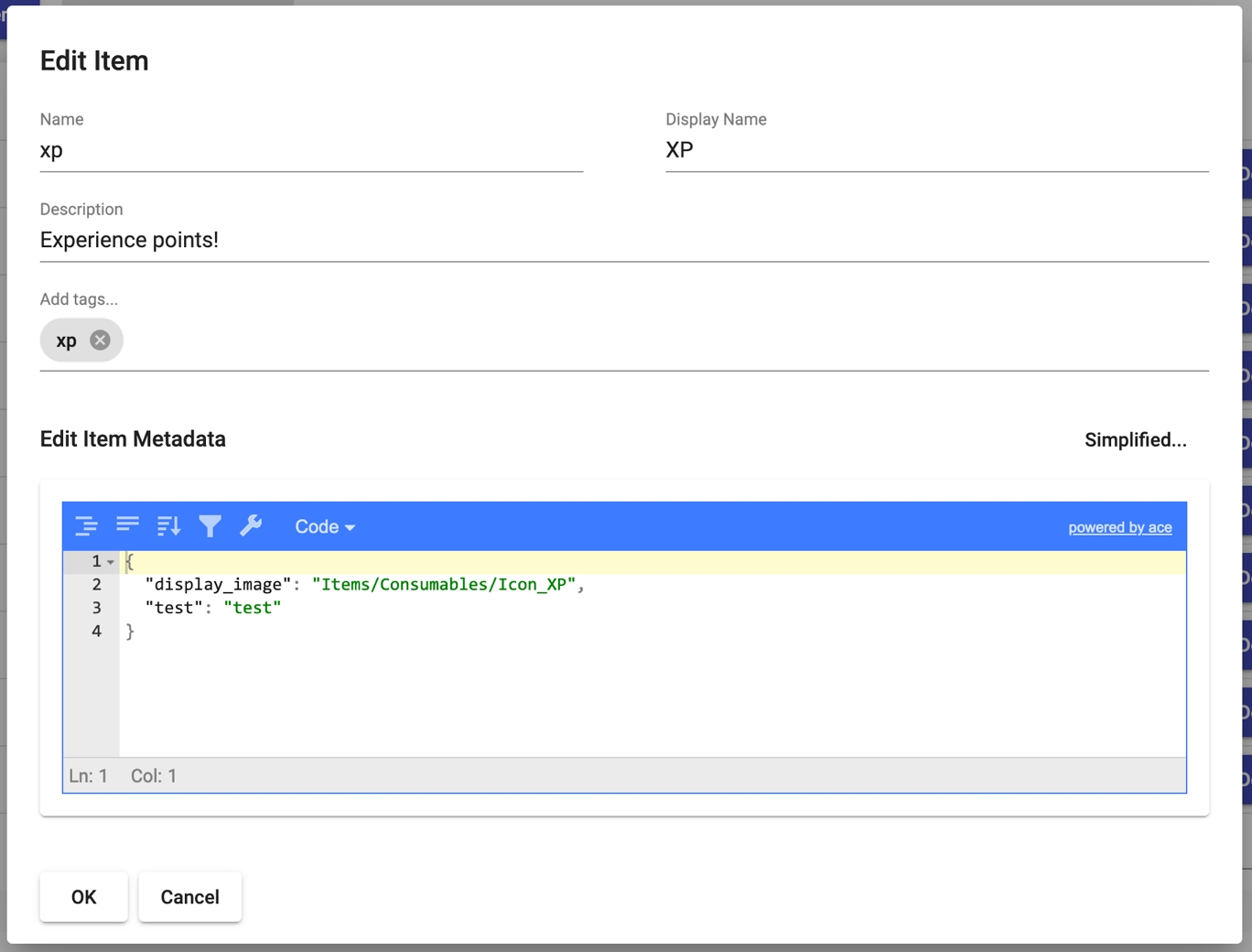Click the Description field with Experience points!
1252x952 pixels.
pos(623,241)
